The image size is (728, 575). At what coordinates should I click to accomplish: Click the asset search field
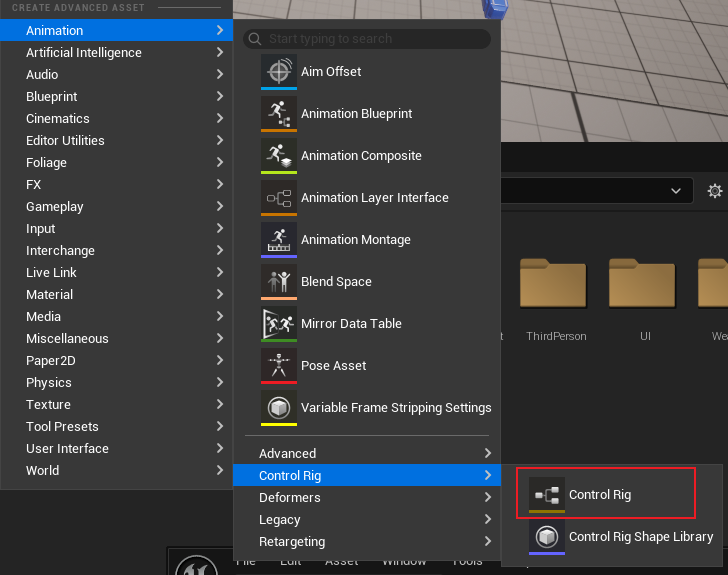pyautogui.click(x=367, y=39)
